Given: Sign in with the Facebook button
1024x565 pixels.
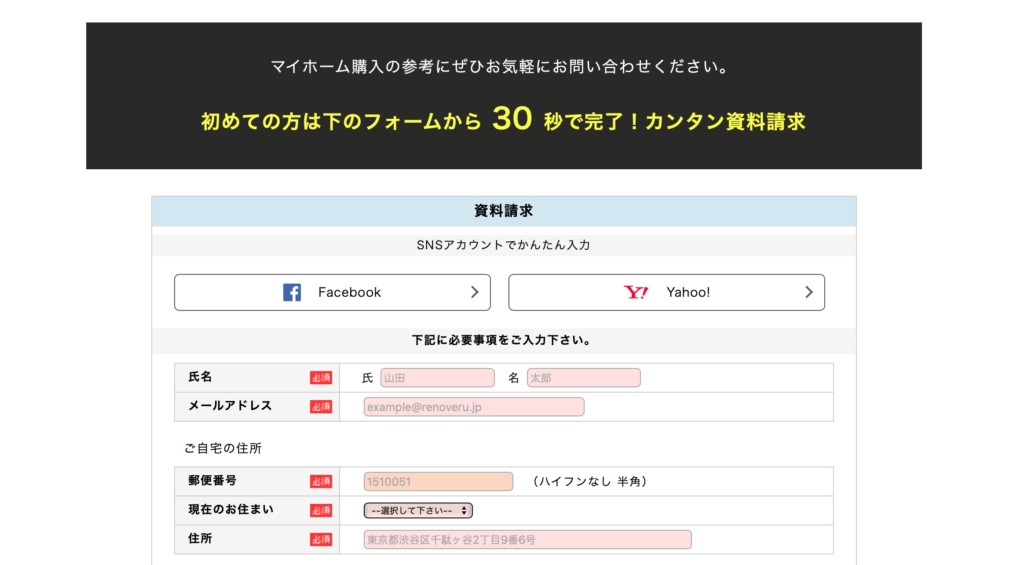Looking at the screenshot, I should [x=332, y=292].
